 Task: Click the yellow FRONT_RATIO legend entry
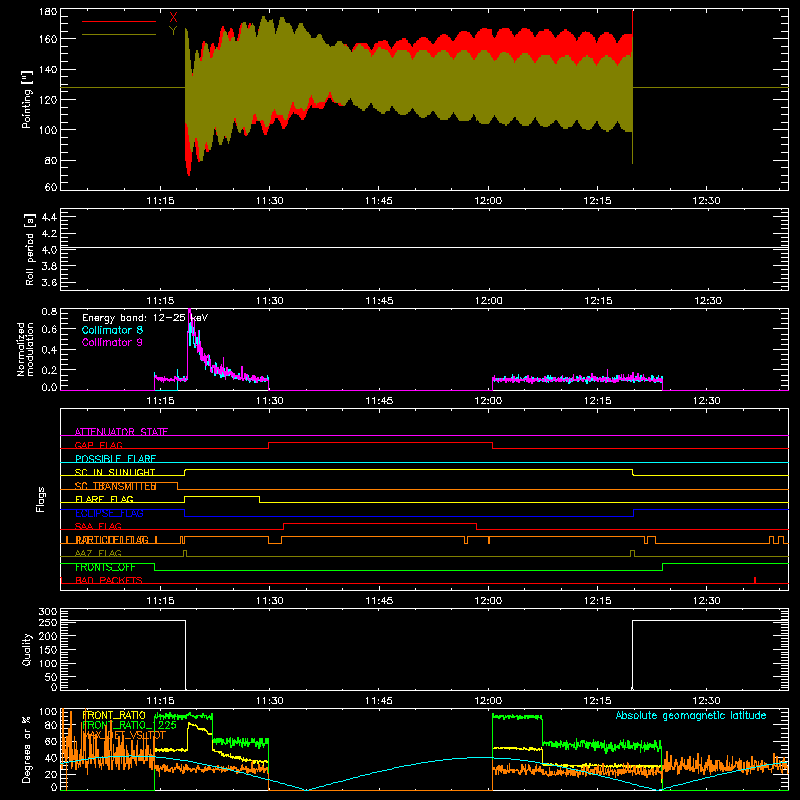[x=114, y=715]
